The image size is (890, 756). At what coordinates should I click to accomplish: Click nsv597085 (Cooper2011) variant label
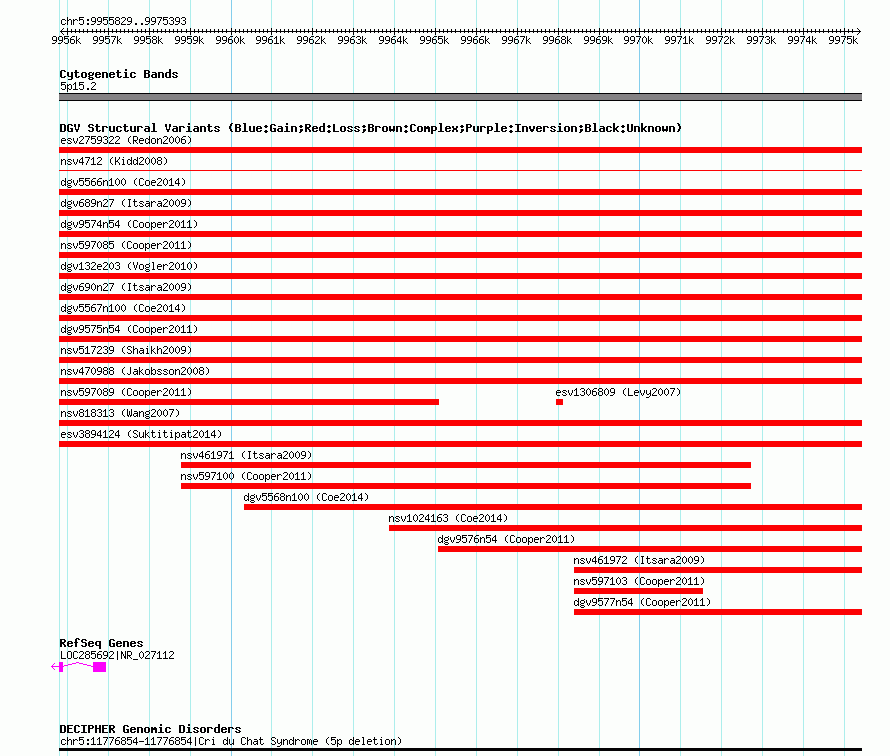point(126,245)
